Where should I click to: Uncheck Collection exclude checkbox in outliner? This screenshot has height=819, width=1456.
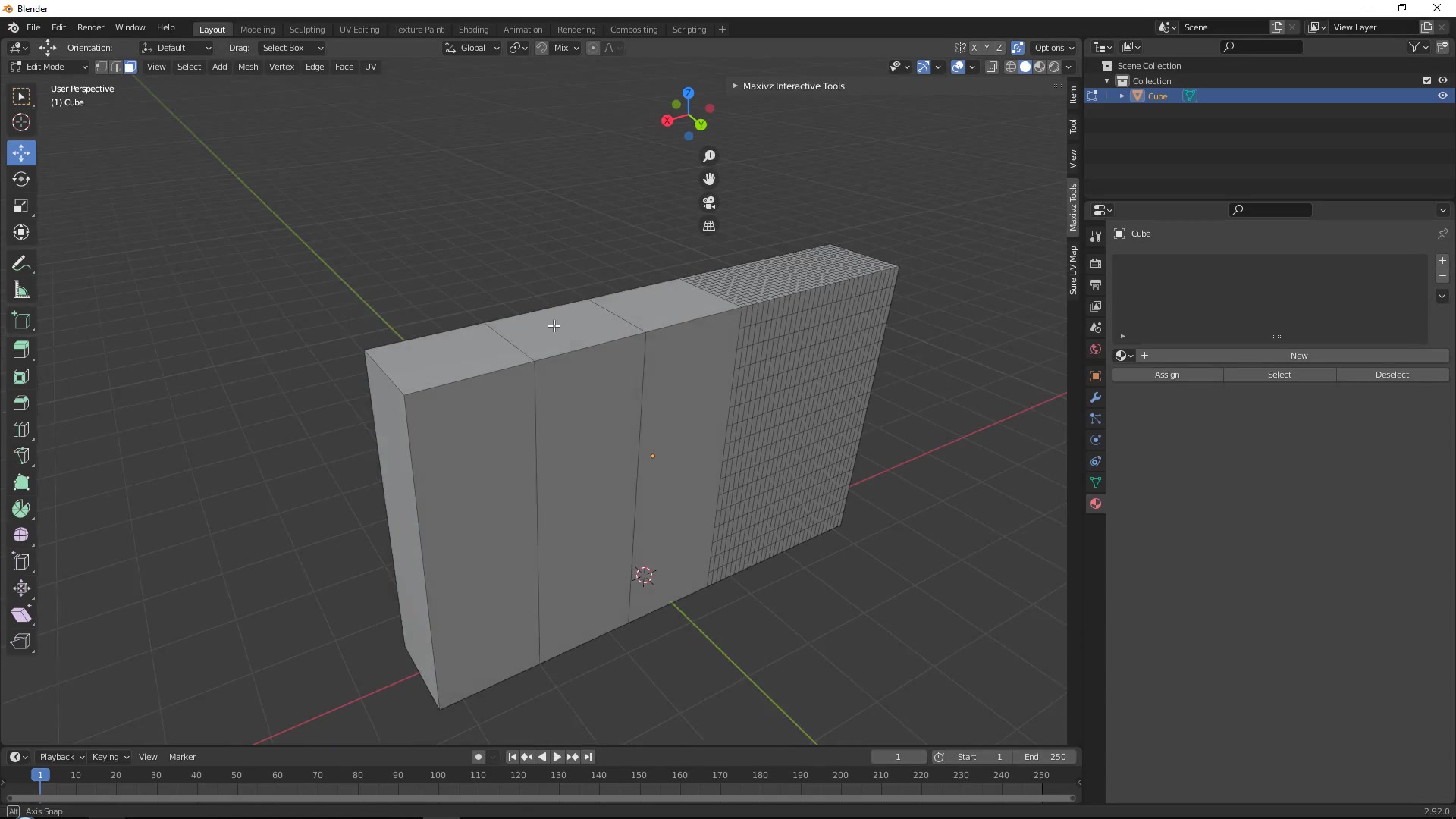(1427, 80)
